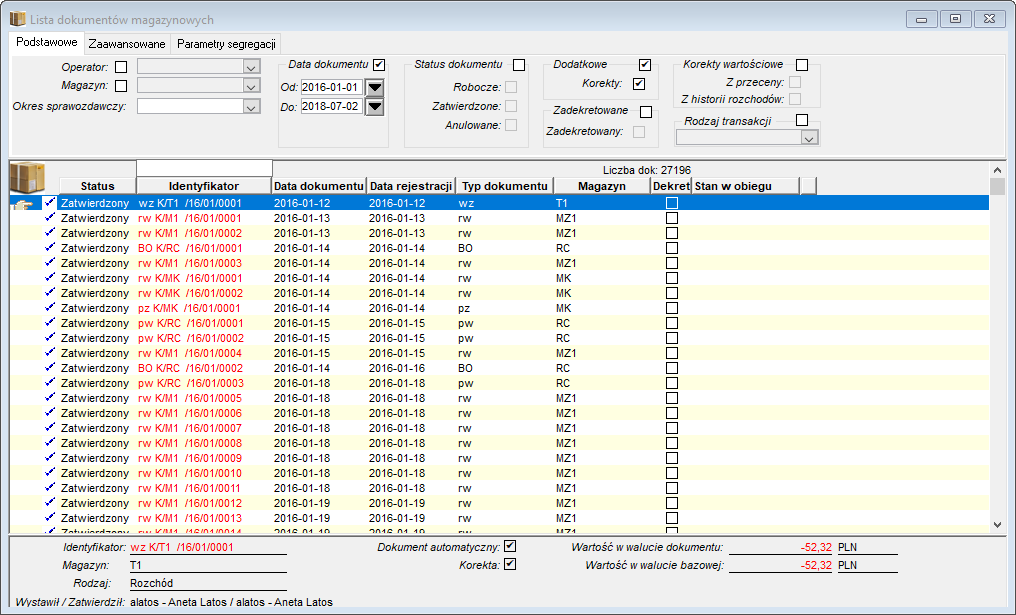
Task: Click the list scrollbar down arrow
Action: [x=997, y=525]
